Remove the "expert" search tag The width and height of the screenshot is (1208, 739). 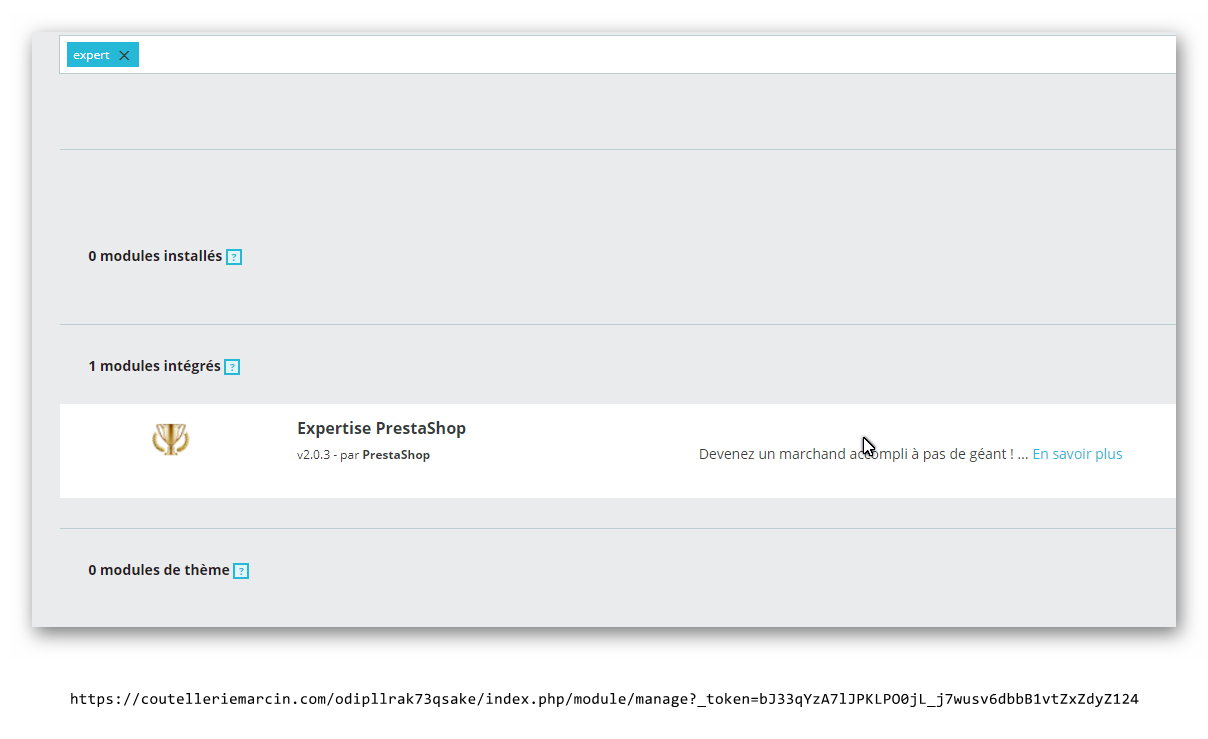(x=124, y=55)
